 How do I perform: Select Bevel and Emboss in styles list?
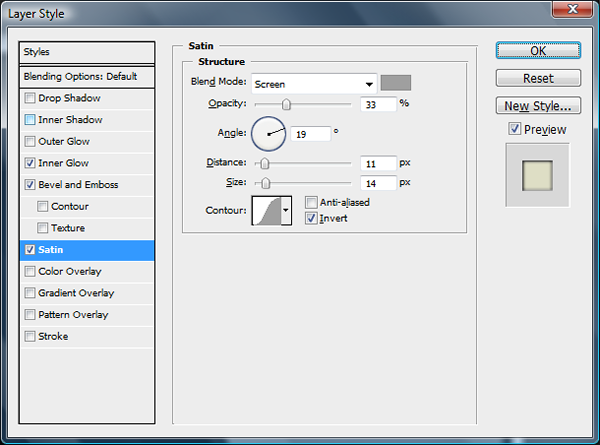pyautogui.click(x=76, y=185)
